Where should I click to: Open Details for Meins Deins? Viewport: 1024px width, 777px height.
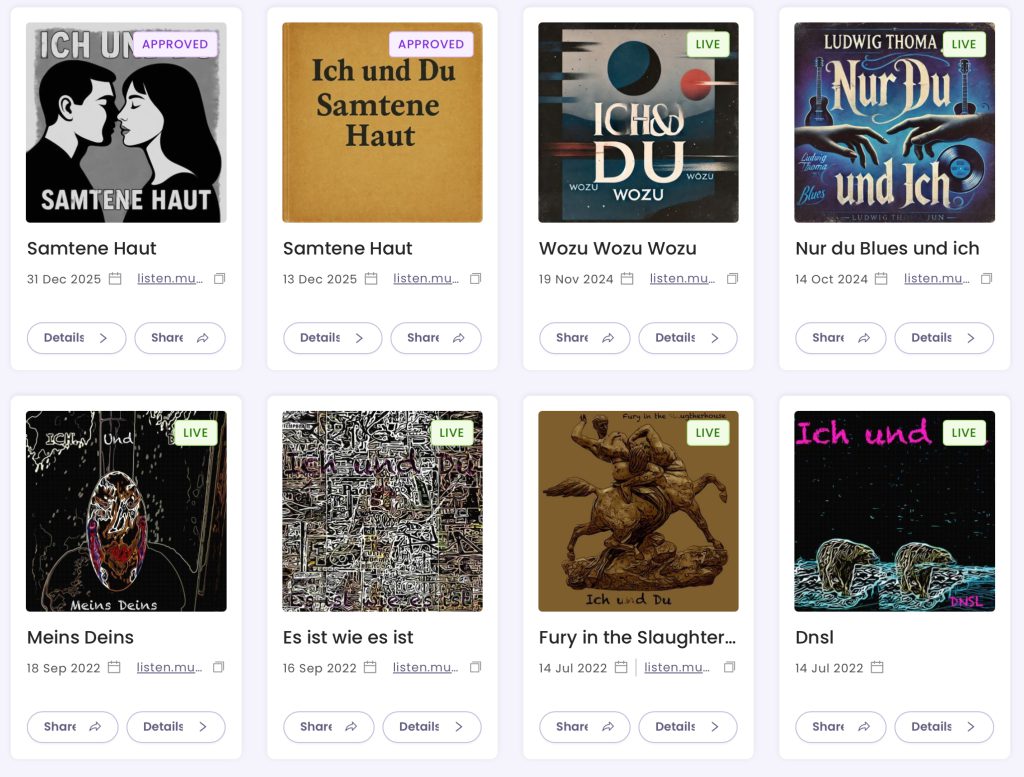[175, 727]
